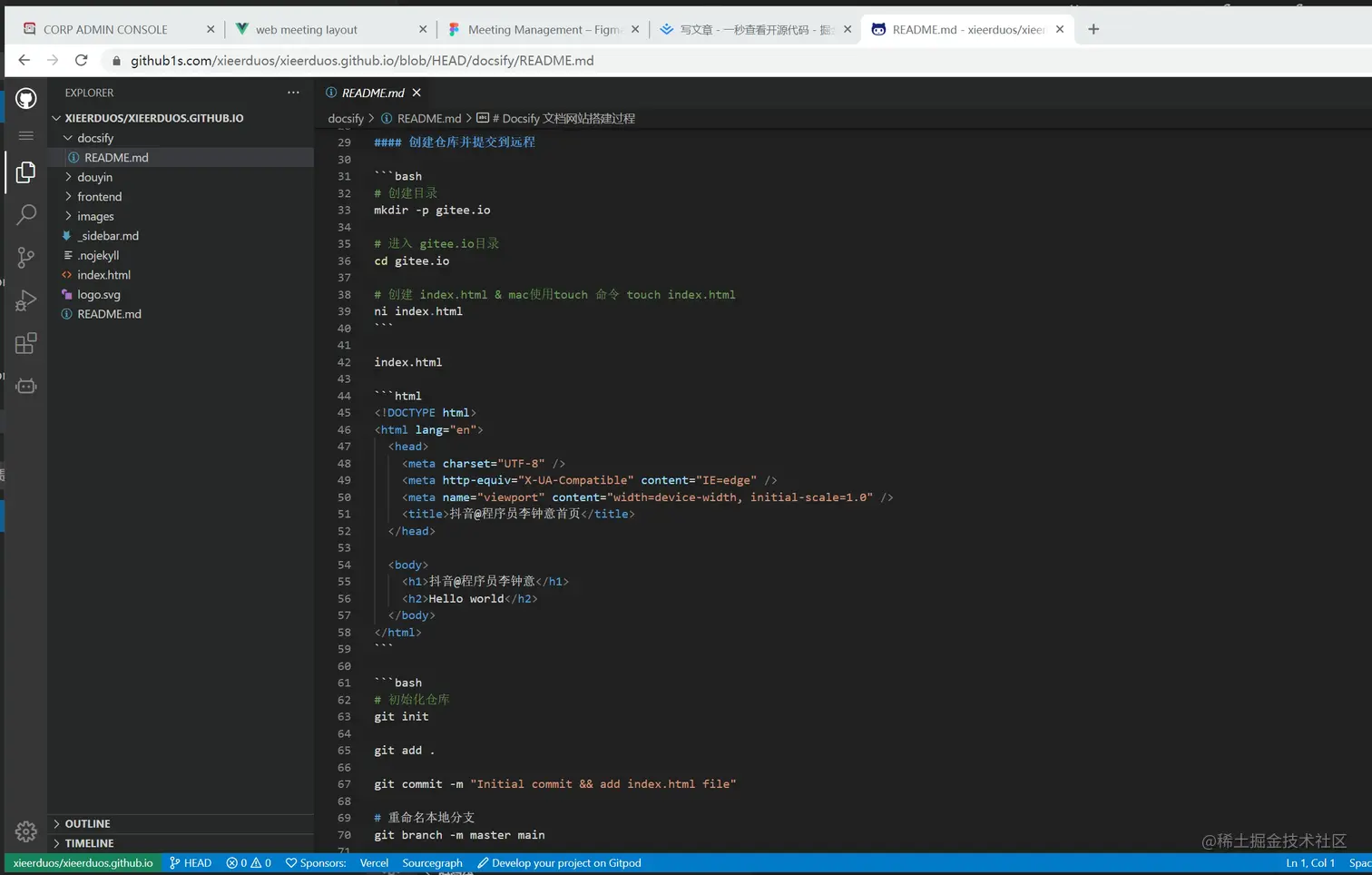Expand the TIMELINE section
The image size is (1372, 875).
click(x=89, y=843)
